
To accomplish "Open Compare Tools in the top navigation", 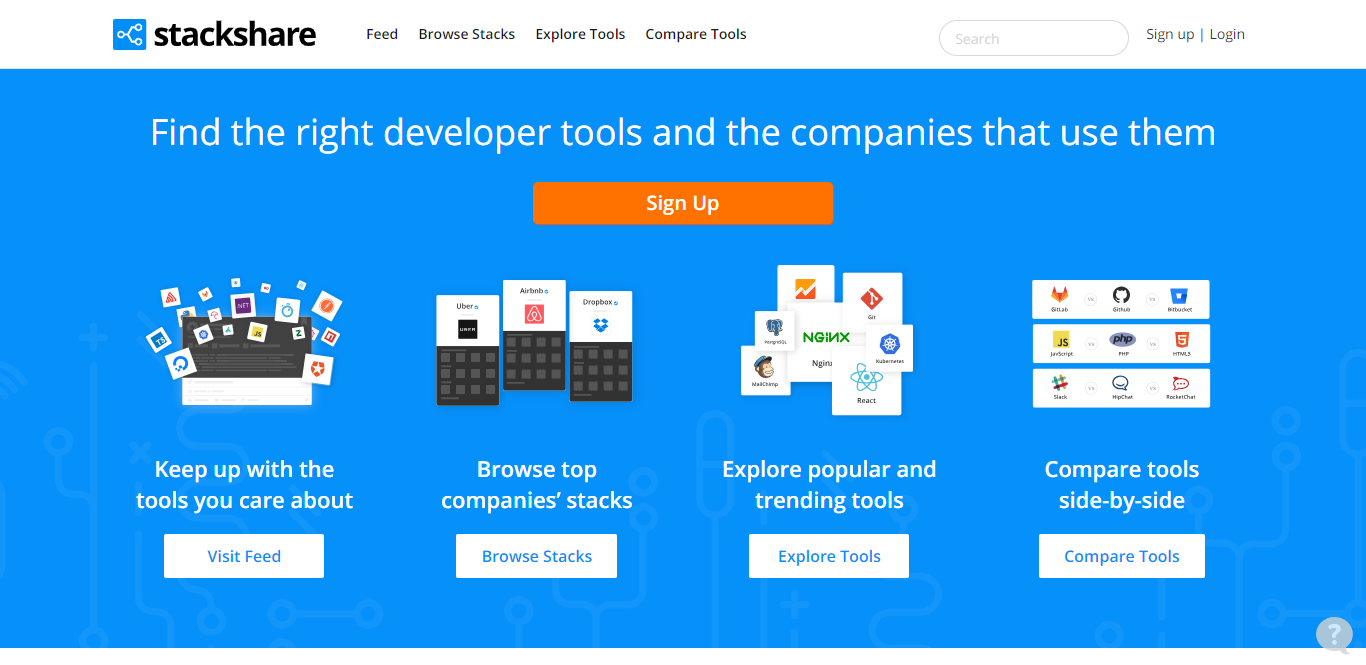I will (696, 34).
